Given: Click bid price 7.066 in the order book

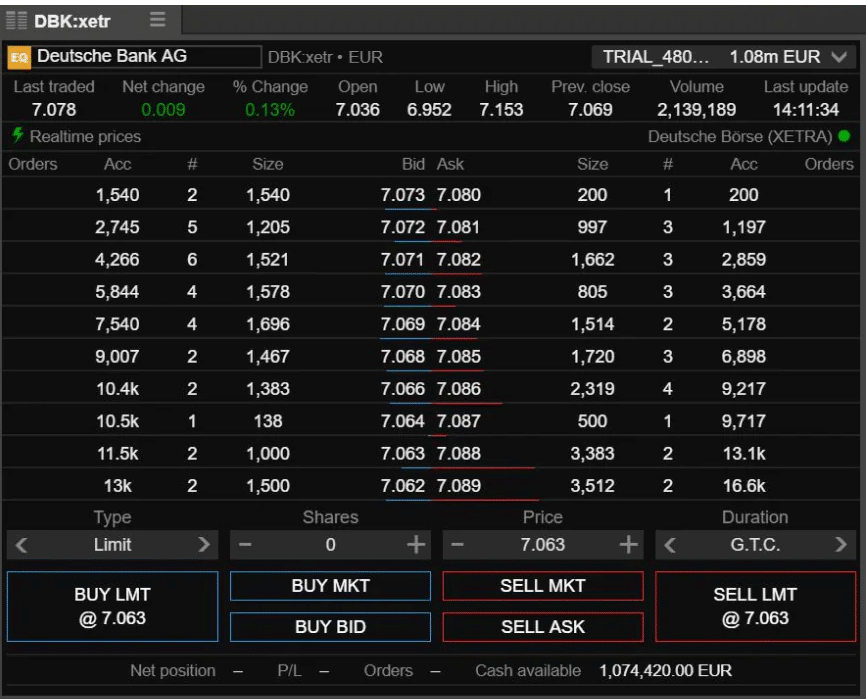Looking at the screenshot, I should coord(403,389).
